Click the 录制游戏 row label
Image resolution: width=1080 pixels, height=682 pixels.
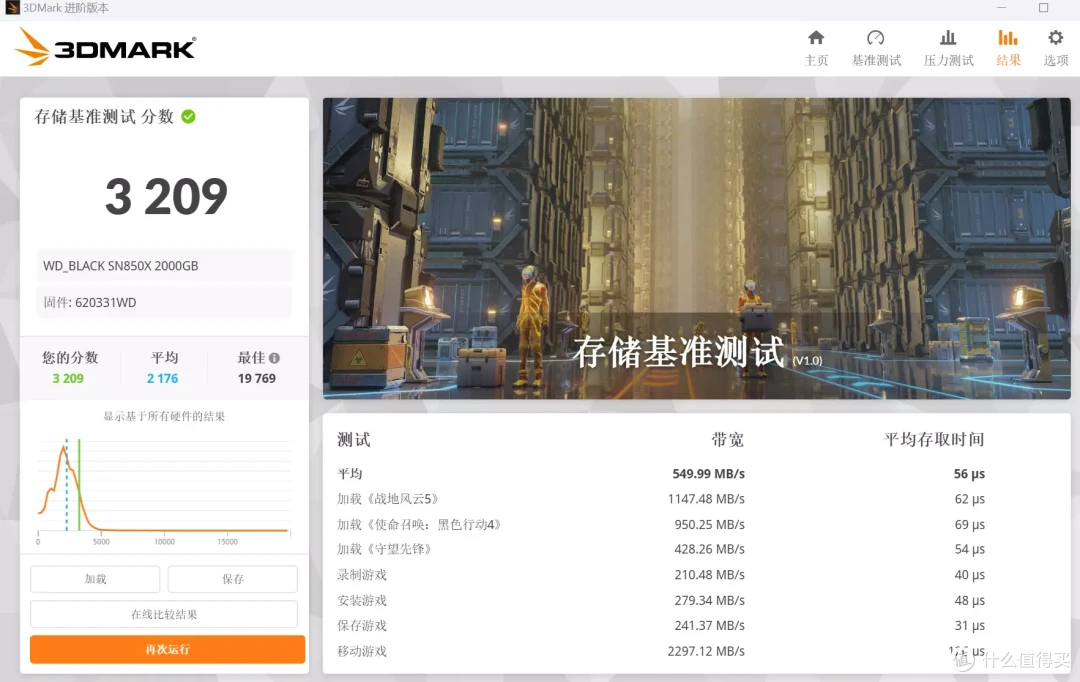click(362, 575)
